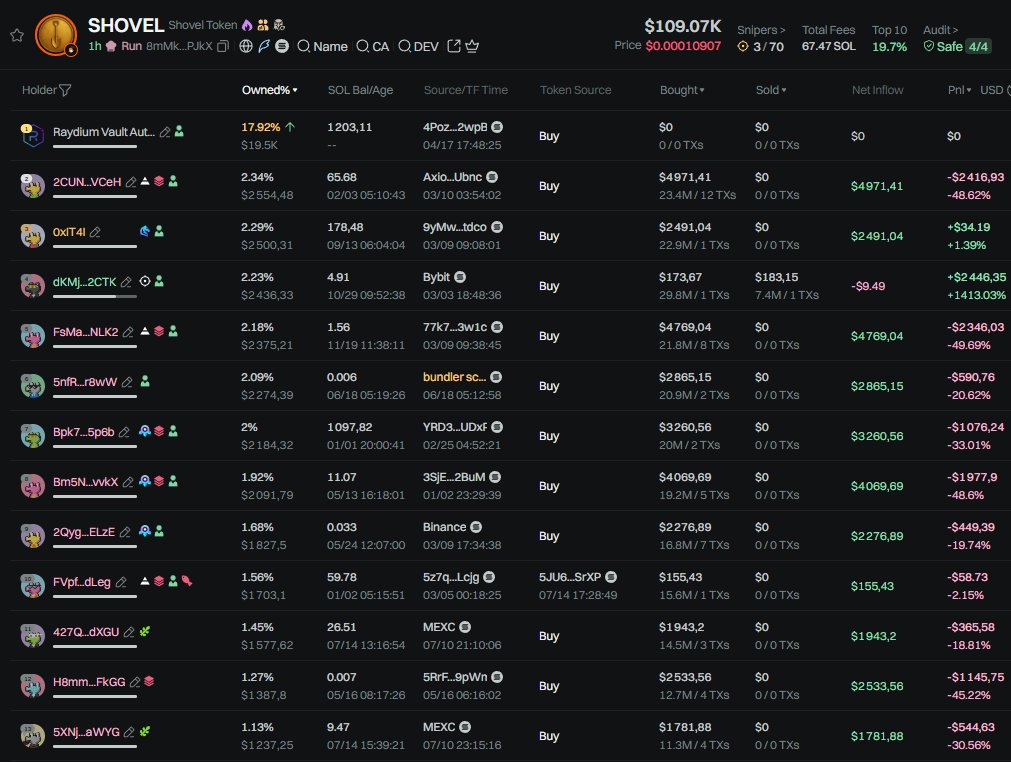Select the +1413.03% Pnl value
The height and width of the screenshot is (762, 1011).
976,295
